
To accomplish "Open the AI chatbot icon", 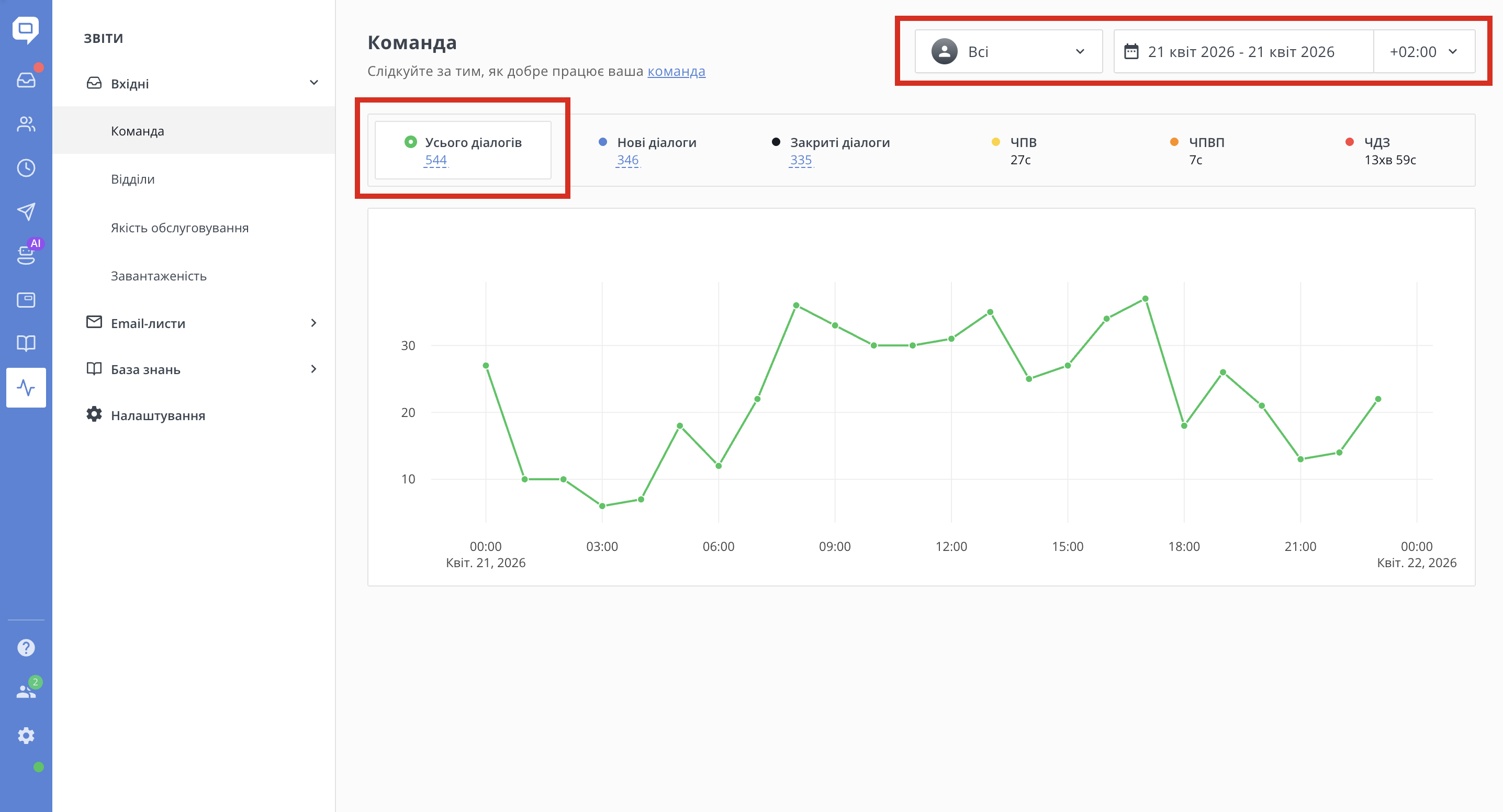I will [x=26, y=255].
